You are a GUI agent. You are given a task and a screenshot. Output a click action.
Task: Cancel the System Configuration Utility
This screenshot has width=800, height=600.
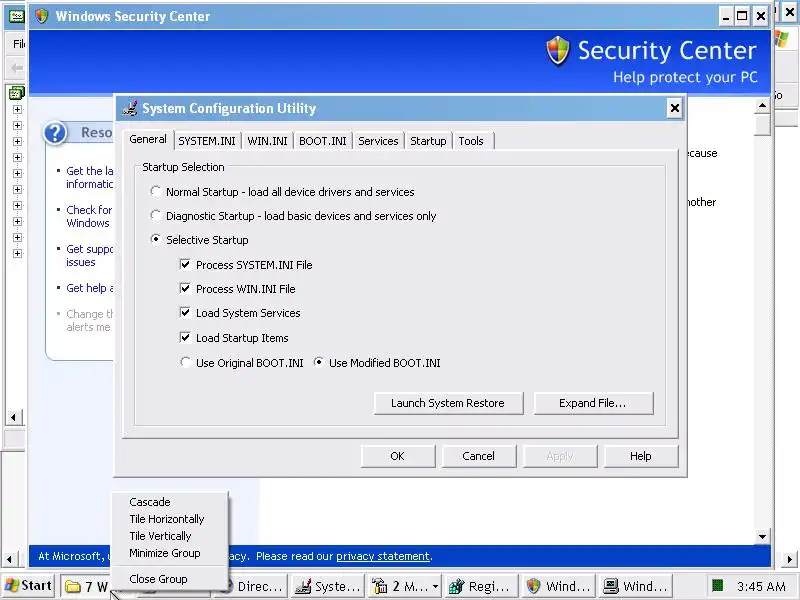click(x=479, y=456)
